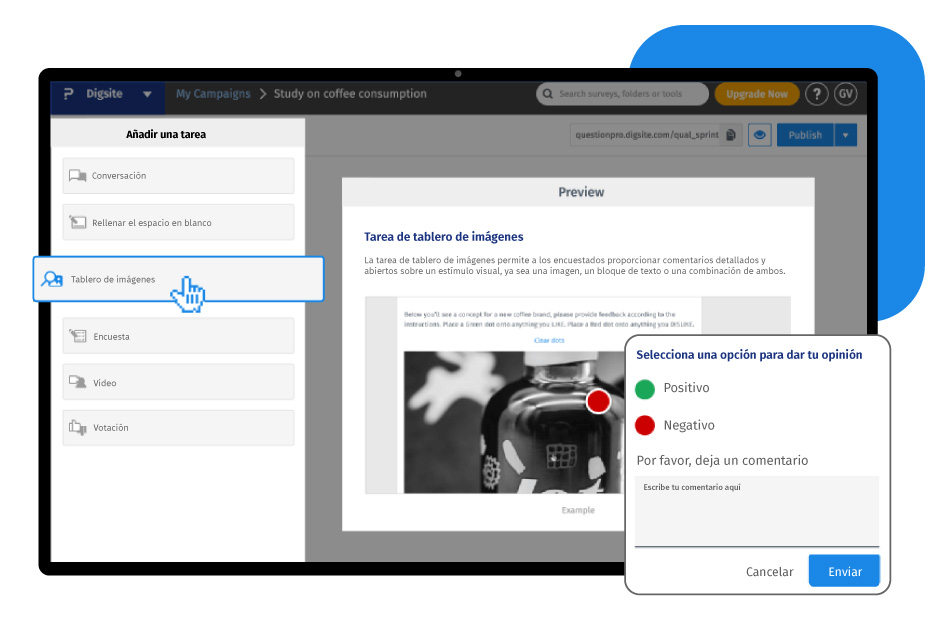The width and height of the screenshot is (941, 626).
Task: Click the Tarea de tablero de imágenes heading
Action: pos(443,236)
